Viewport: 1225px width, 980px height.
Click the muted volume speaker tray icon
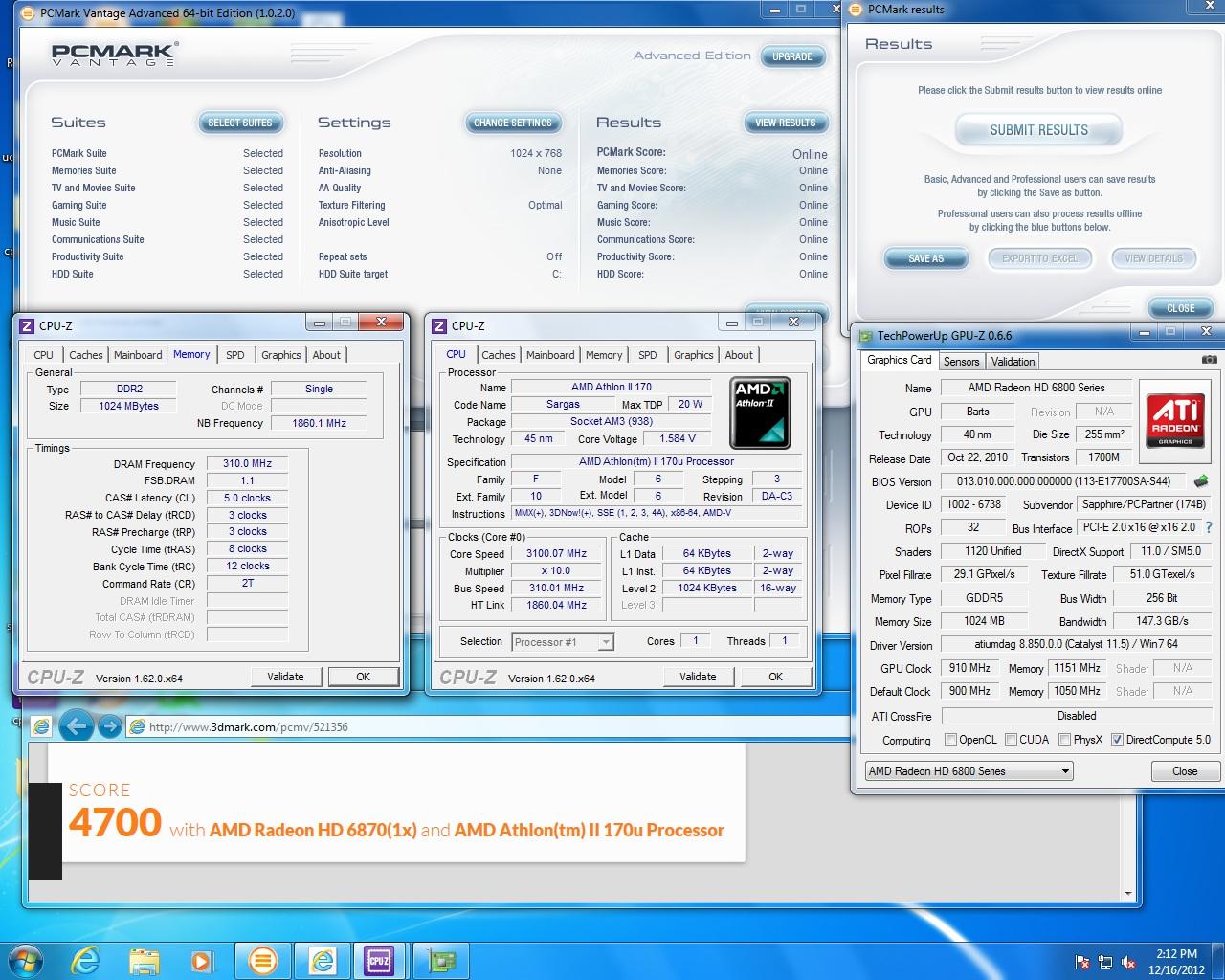(x=1128, y=962)
